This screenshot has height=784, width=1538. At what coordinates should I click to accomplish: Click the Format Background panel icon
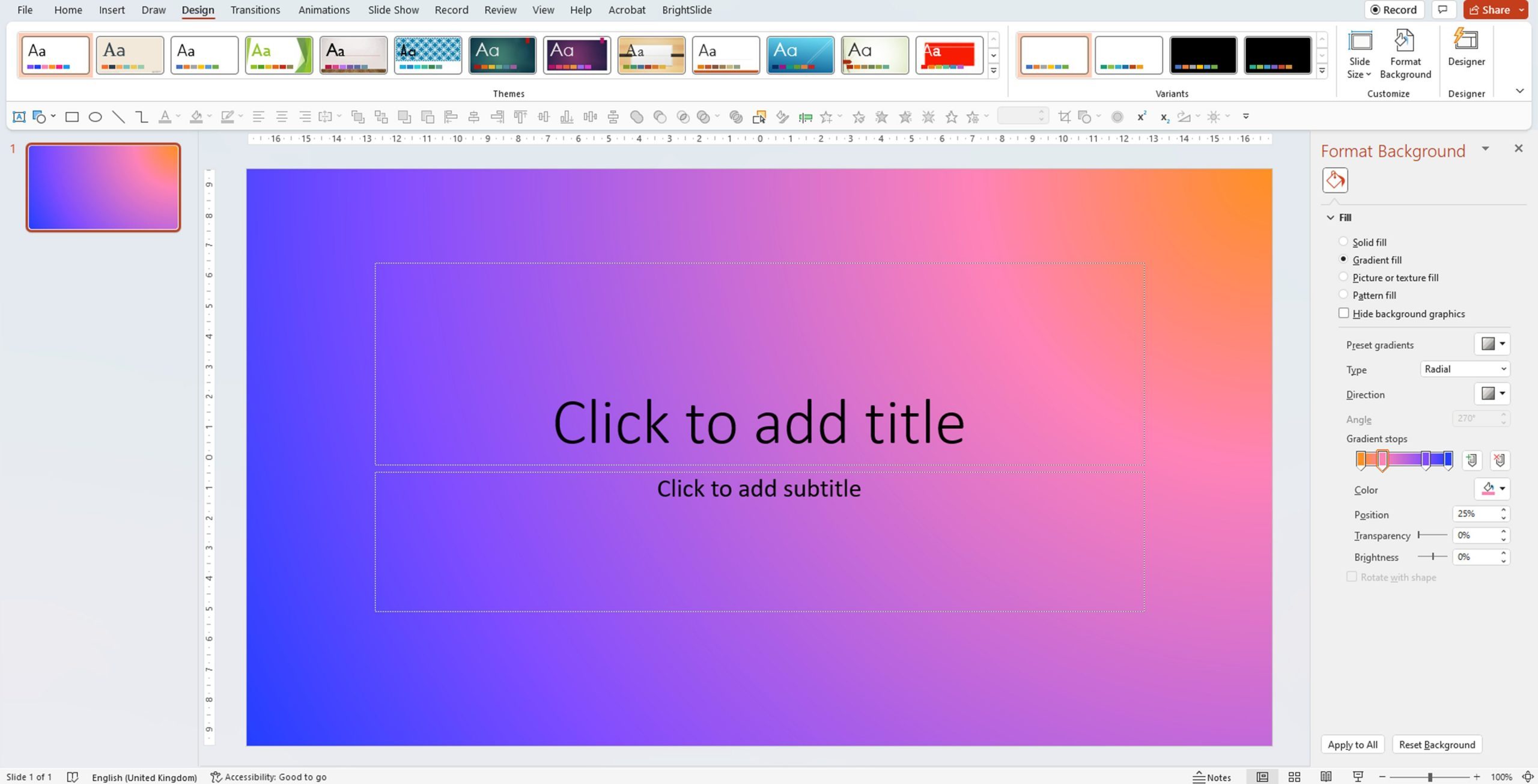[1335, 180]
